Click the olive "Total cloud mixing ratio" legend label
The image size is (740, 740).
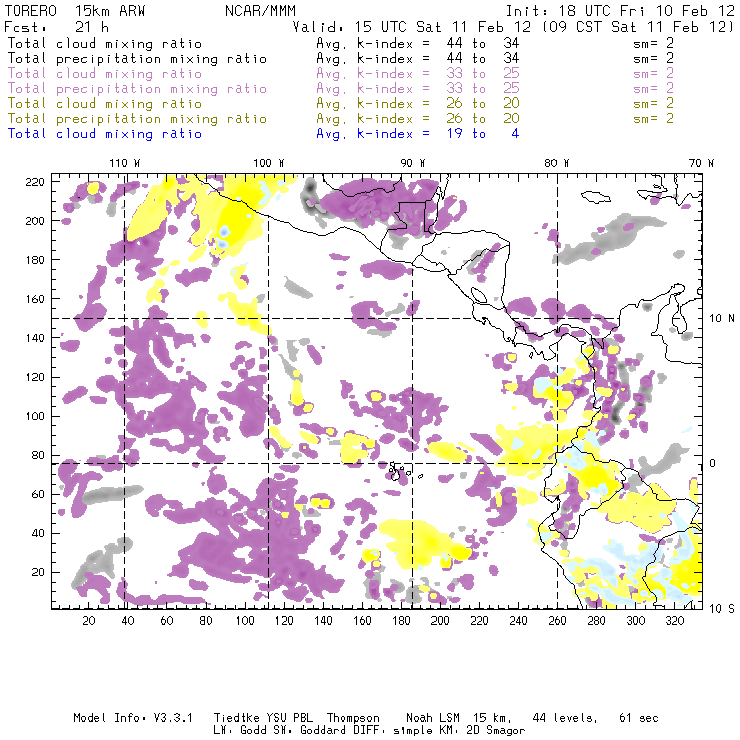click(x=105, y=103)
